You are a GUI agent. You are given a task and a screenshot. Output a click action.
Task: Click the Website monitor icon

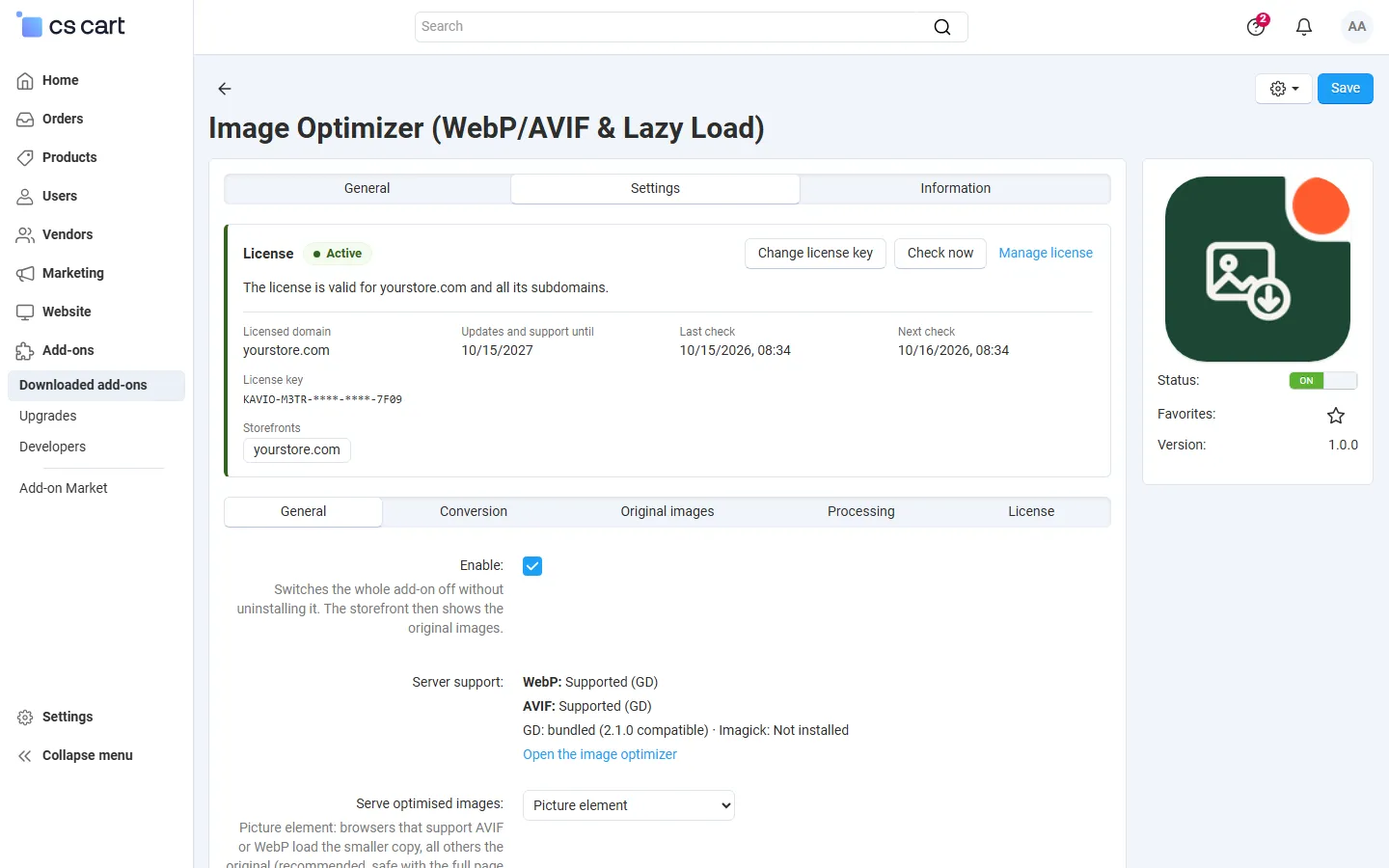click(x=25, y=312)
